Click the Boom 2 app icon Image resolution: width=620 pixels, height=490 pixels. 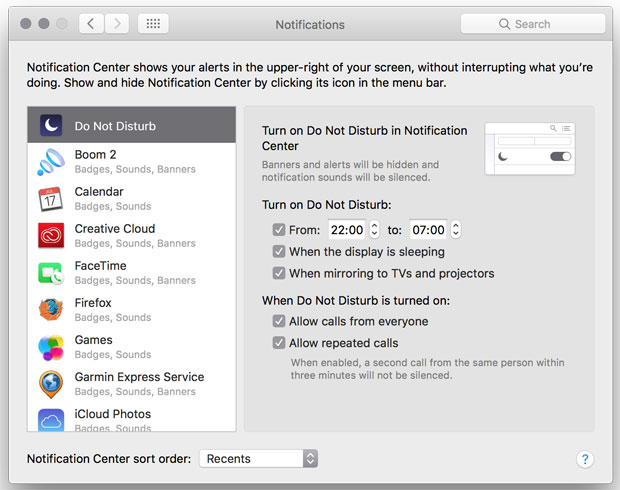51,162
